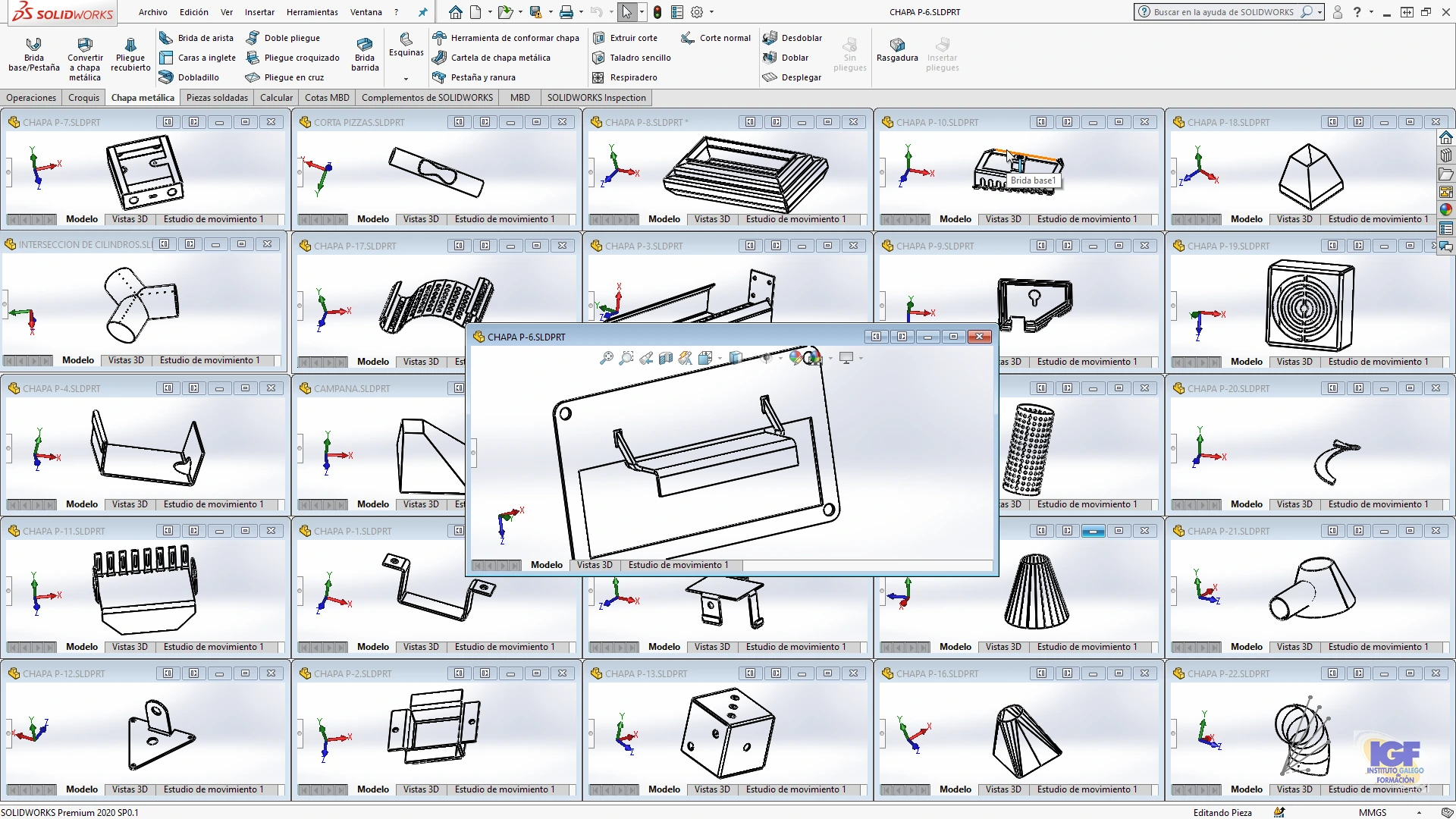Expand the units dropdown next to MMGS
Viewport: 1456px width, 819px height.
[1419, 812]
